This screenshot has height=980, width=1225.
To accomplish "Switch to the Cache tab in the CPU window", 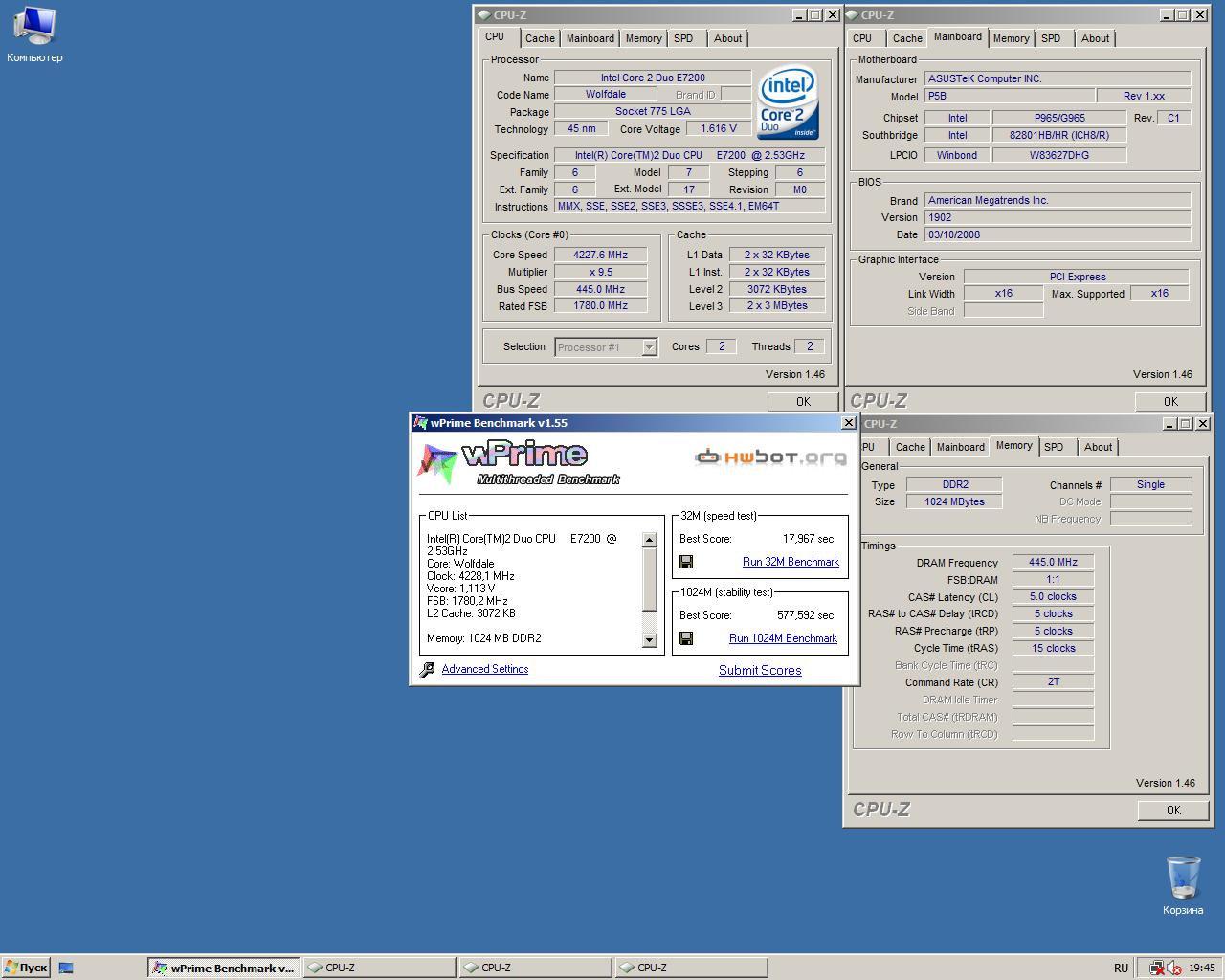I will tap(540, 38).
